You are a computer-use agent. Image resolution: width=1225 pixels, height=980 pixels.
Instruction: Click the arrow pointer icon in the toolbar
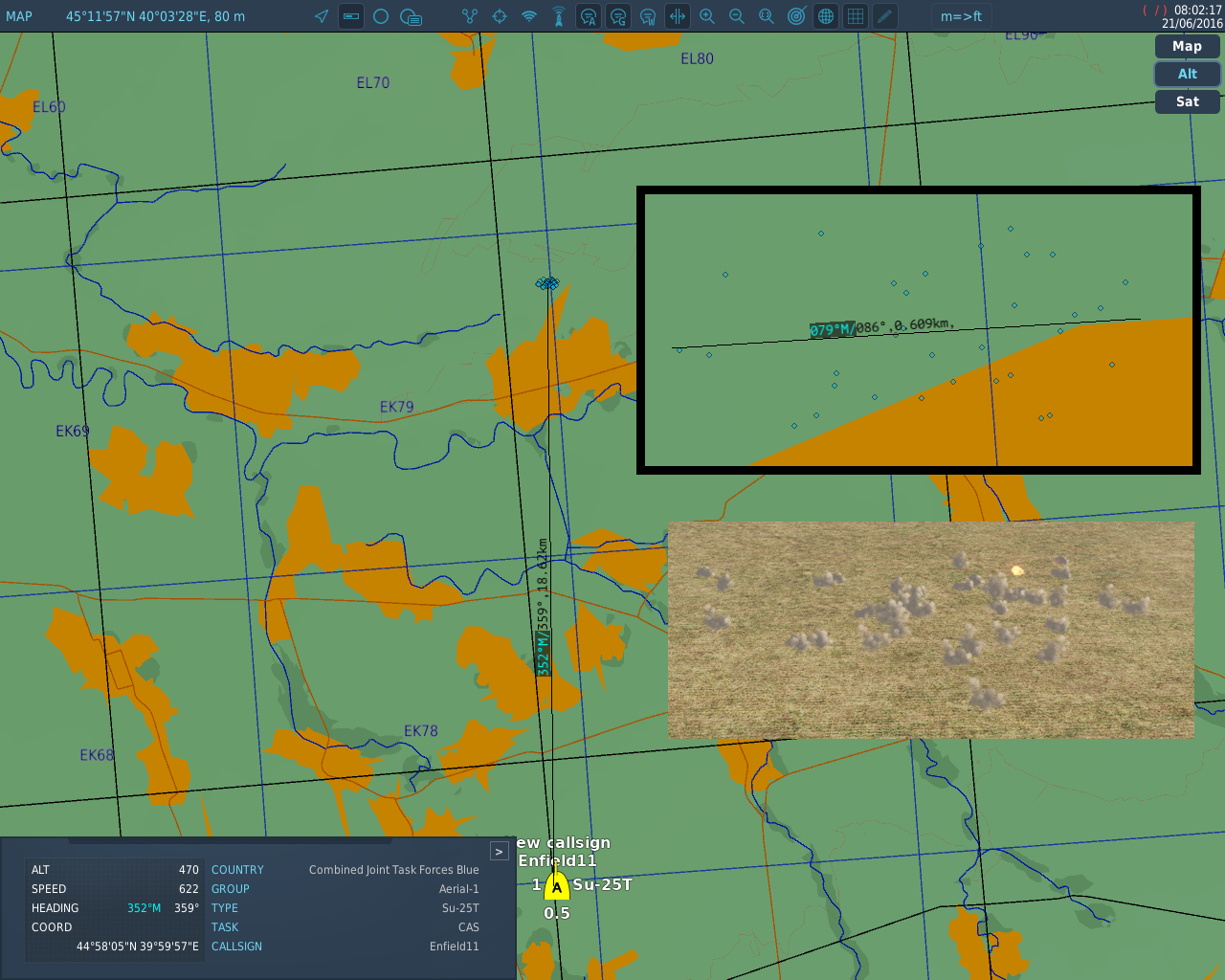pyautogui.click(x=322, y=16)
